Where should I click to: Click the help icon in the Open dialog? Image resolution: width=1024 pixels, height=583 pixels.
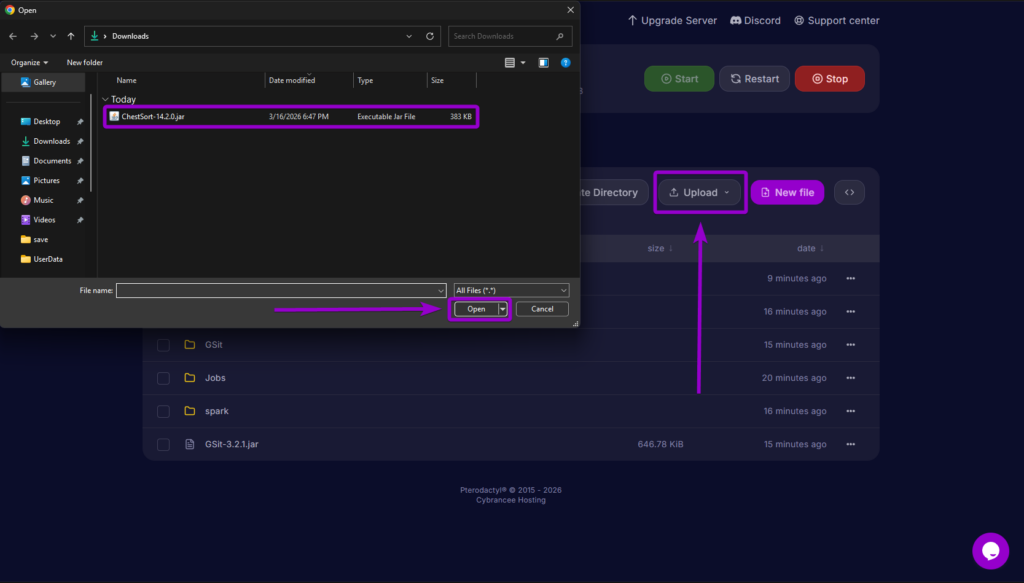point(565,61)
